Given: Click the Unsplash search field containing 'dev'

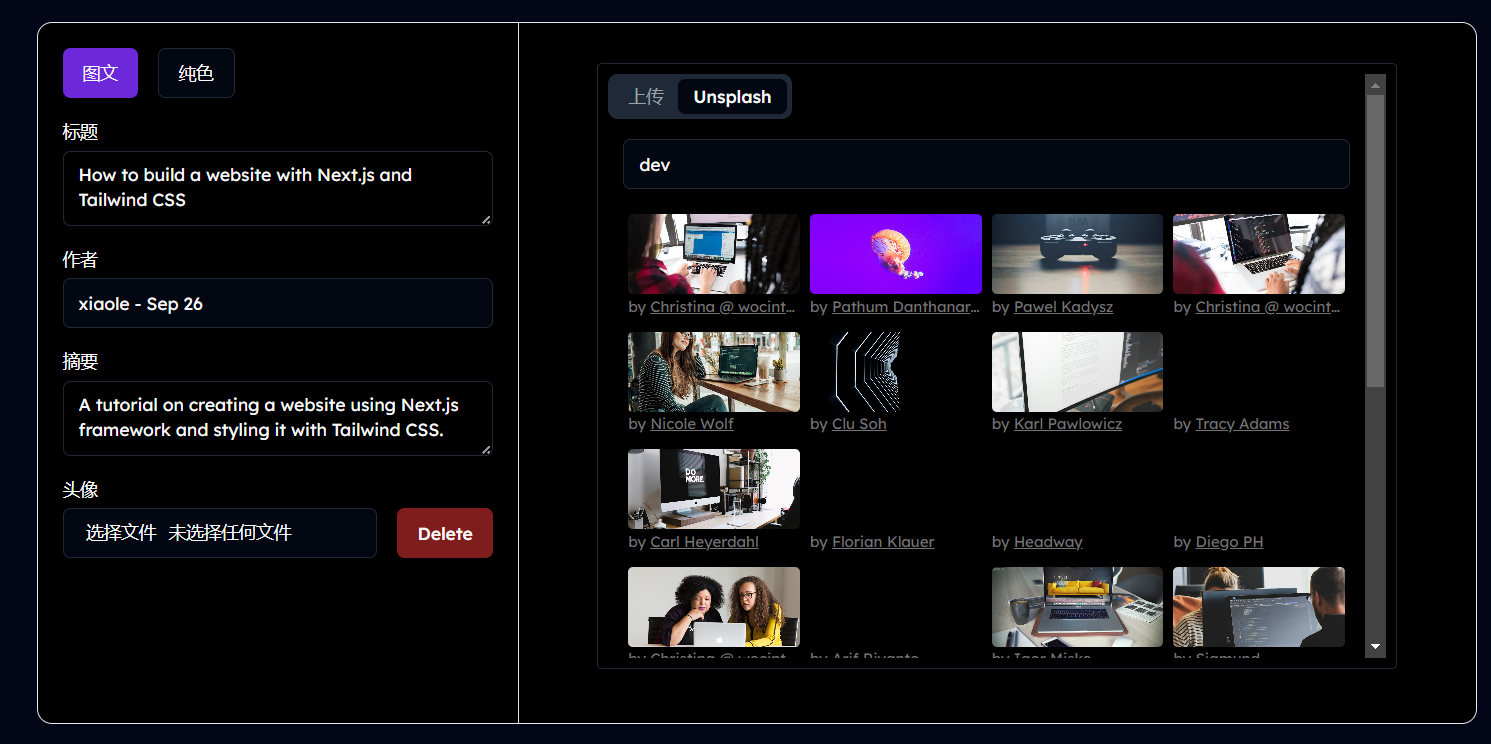Looking at the screenshot, I should pyautogui.click(x=985, y=164).
